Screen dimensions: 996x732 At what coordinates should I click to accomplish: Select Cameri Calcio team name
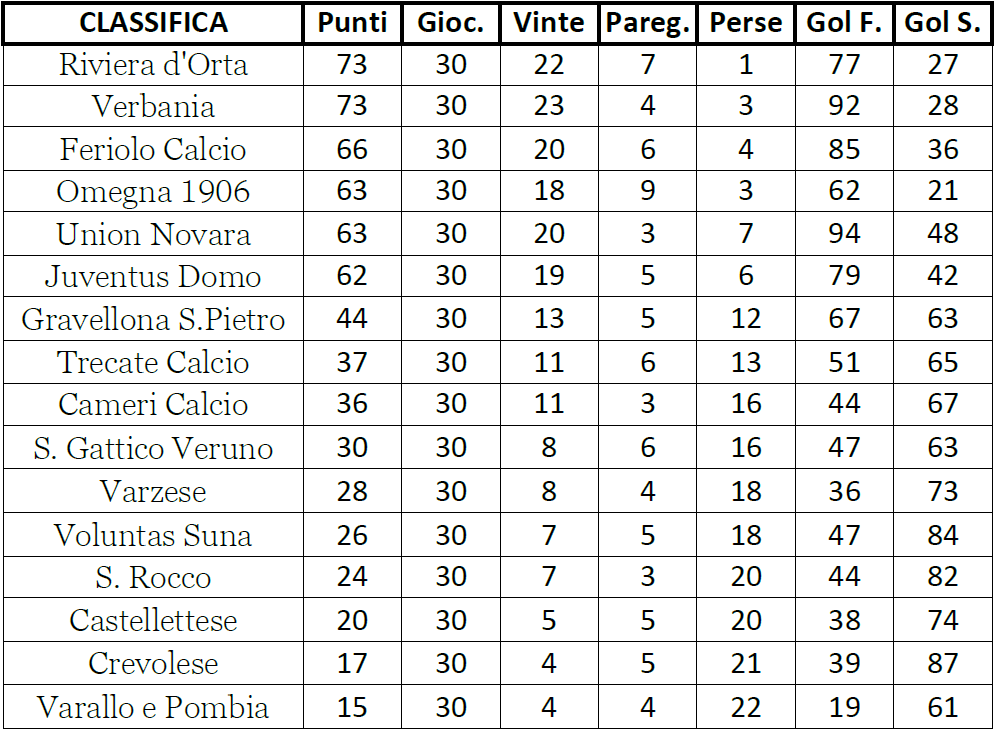click(x=153, y=404)
